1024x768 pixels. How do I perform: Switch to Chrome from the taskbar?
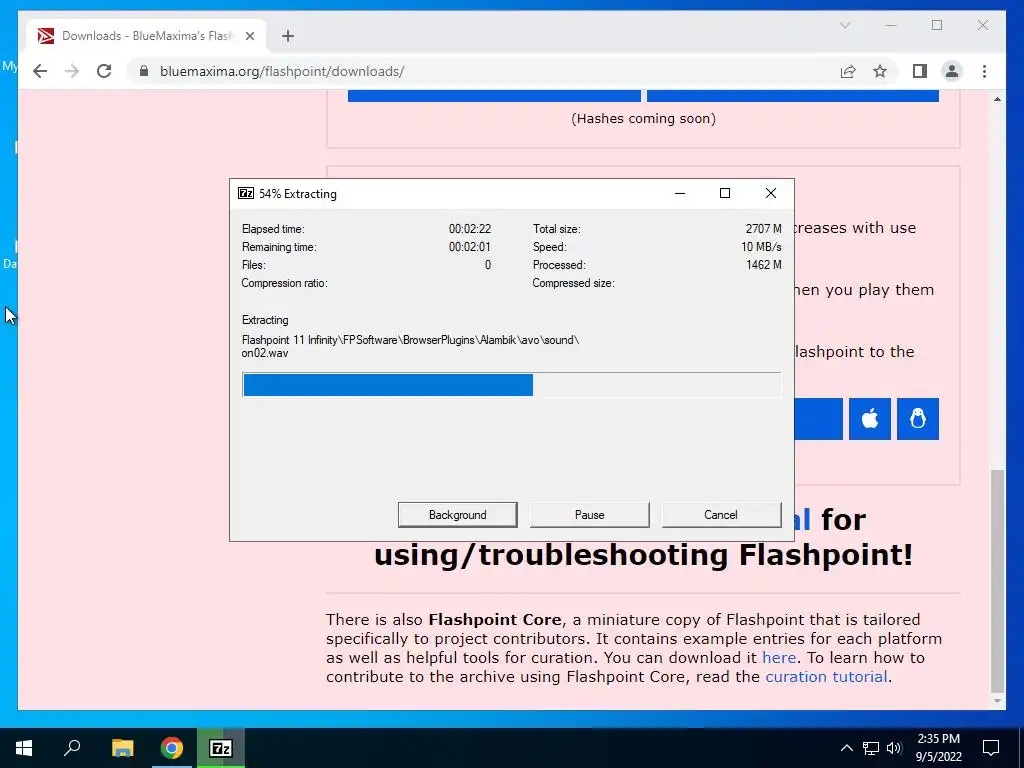[x=172, y=748]
